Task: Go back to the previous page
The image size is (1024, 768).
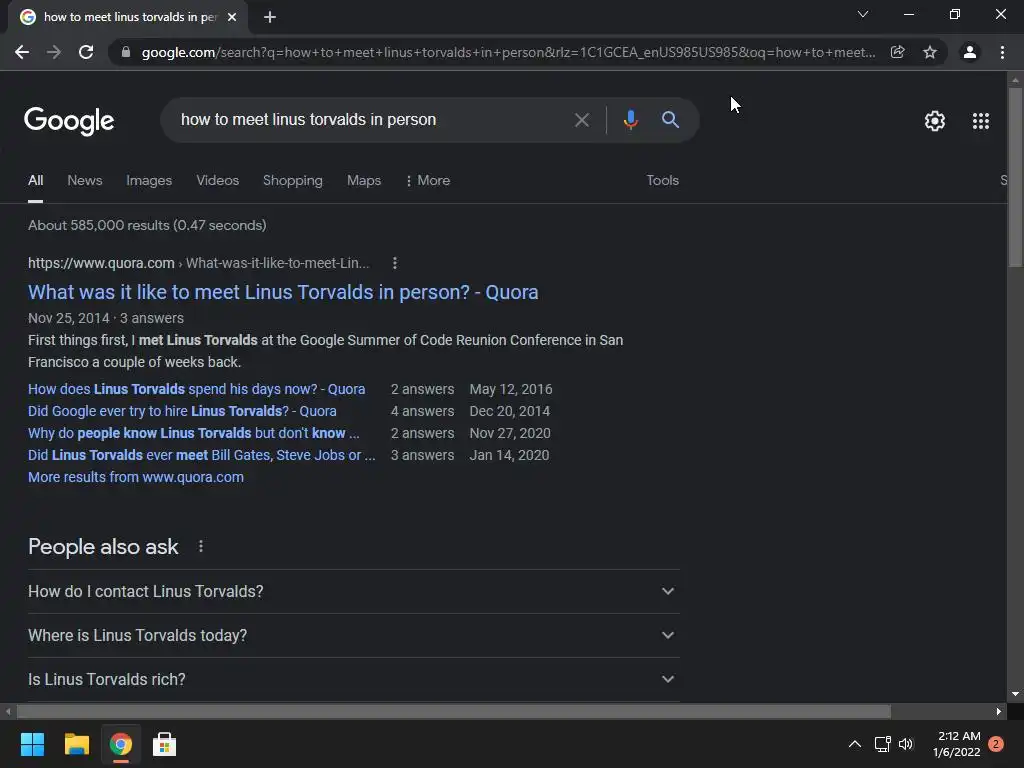Action: 22,52
